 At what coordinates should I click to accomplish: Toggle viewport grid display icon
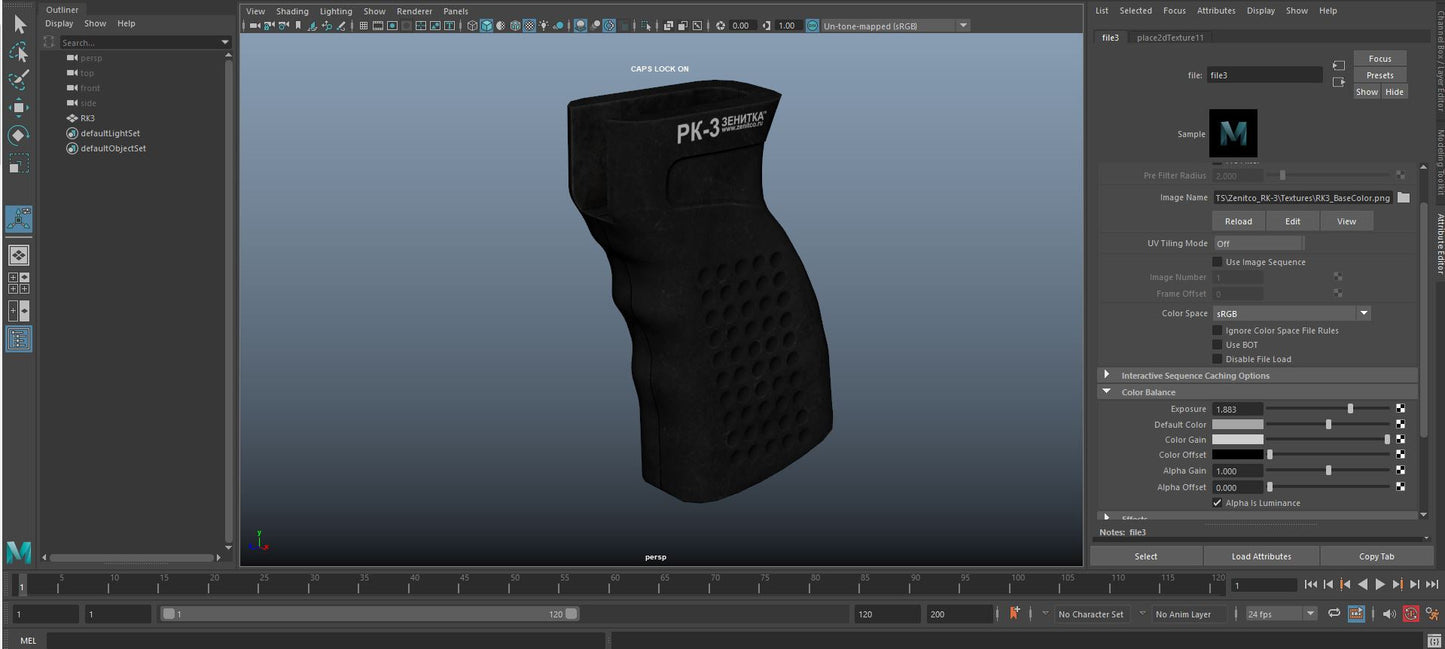click(363, 27)
